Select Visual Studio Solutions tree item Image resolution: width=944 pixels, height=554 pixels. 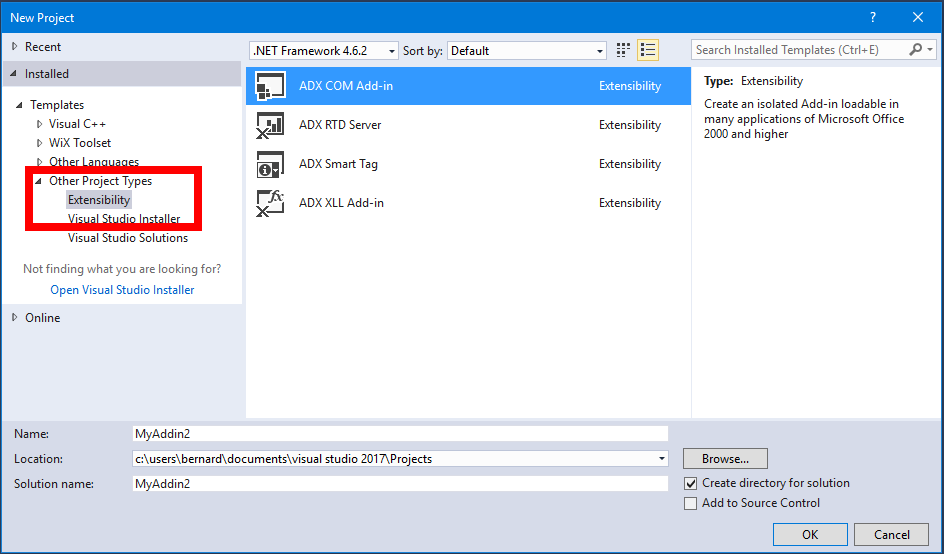(128, 238)
